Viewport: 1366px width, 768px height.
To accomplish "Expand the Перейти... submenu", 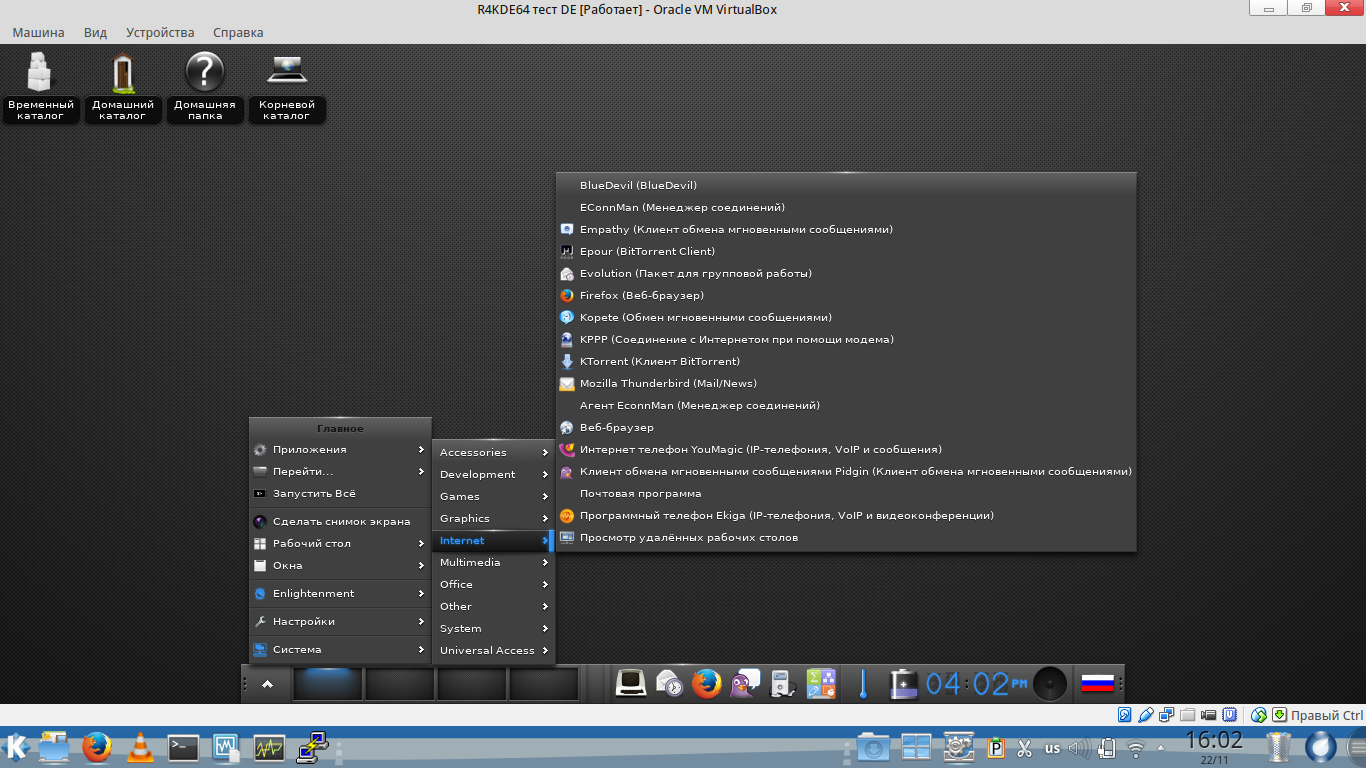I will 340,472.
